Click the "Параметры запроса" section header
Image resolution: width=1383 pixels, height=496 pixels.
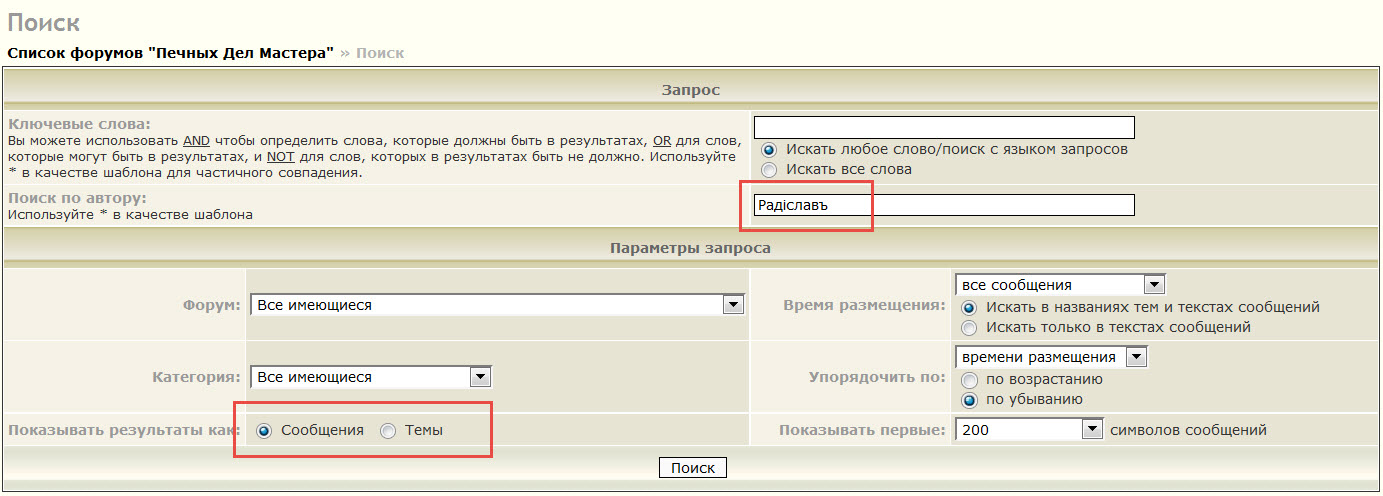click(x=690, y=248)
